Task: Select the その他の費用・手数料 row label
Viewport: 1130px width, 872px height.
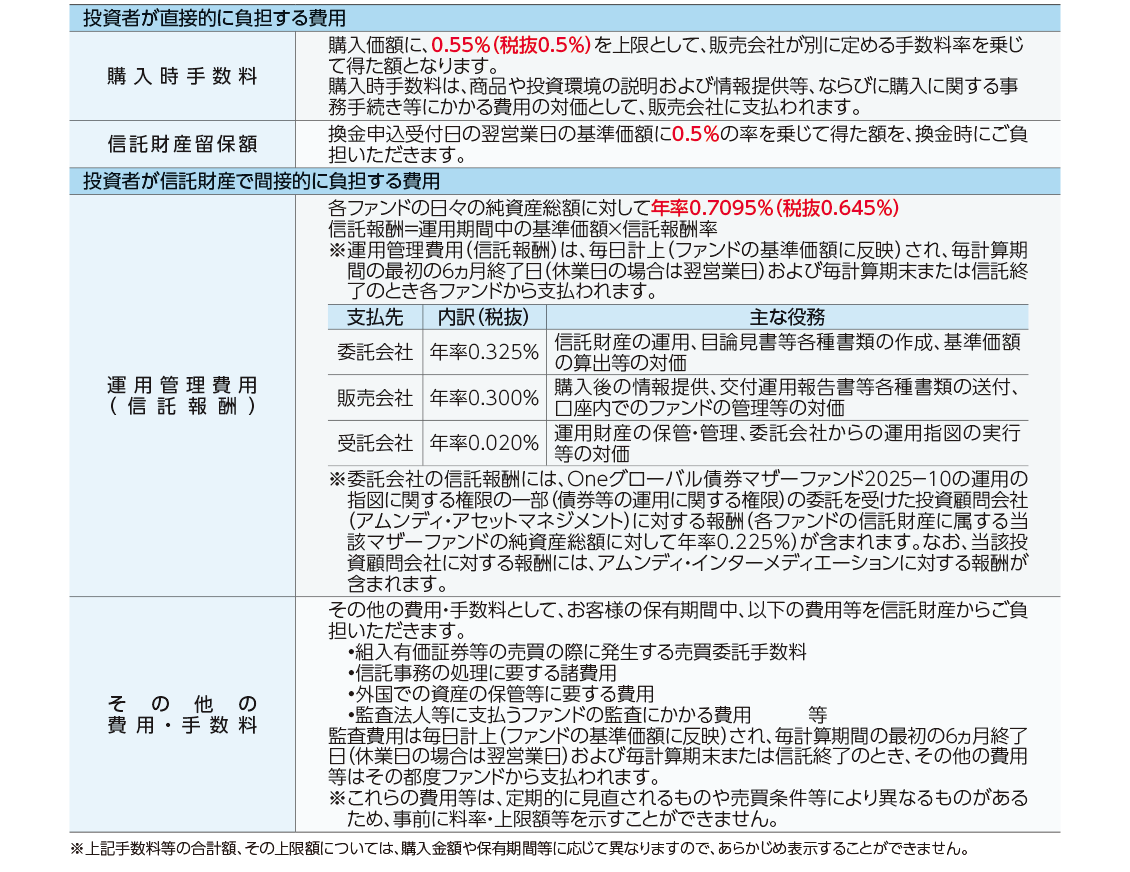Action: coord(182,714)
